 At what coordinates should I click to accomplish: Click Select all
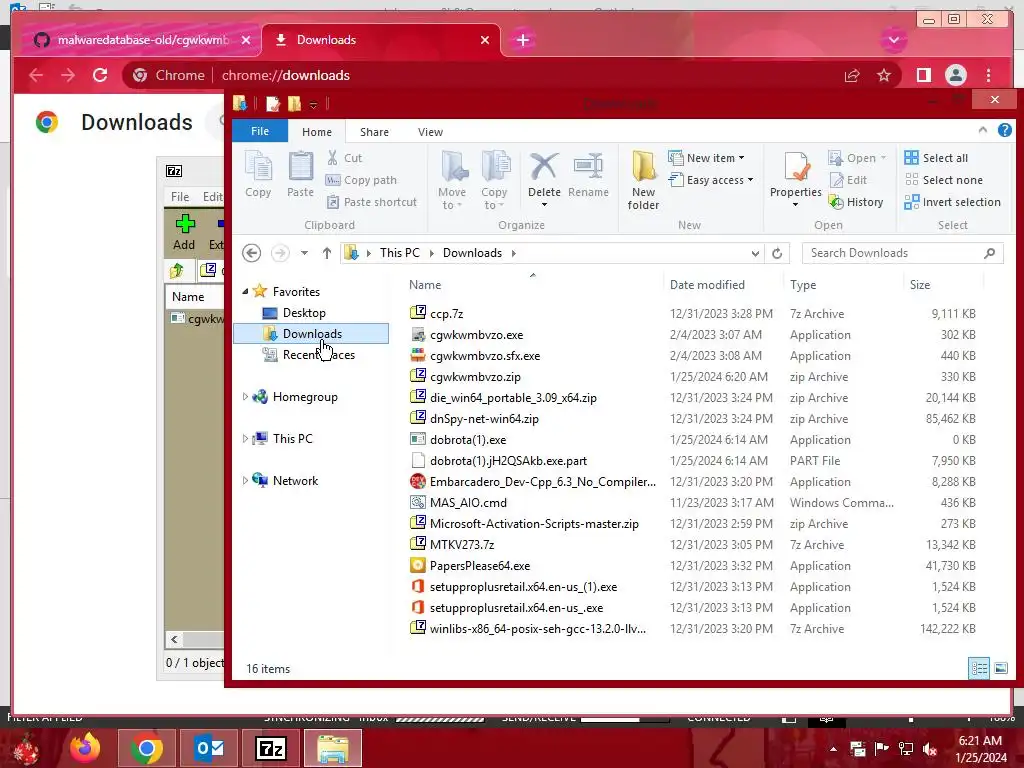(936, 157)
